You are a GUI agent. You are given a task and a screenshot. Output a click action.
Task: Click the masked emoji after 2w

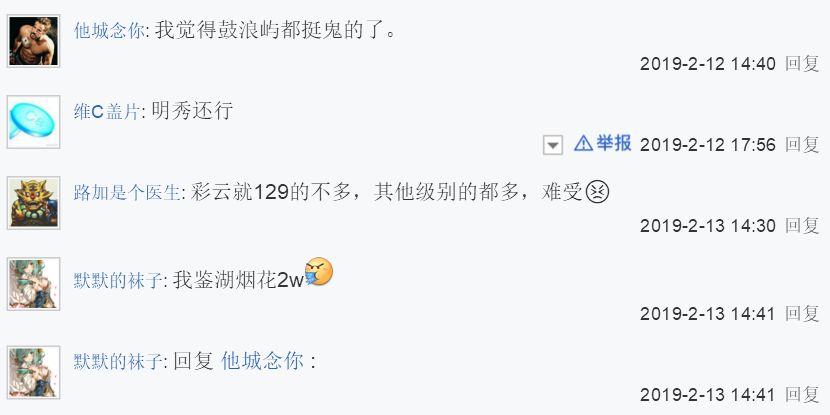point(319,272)
